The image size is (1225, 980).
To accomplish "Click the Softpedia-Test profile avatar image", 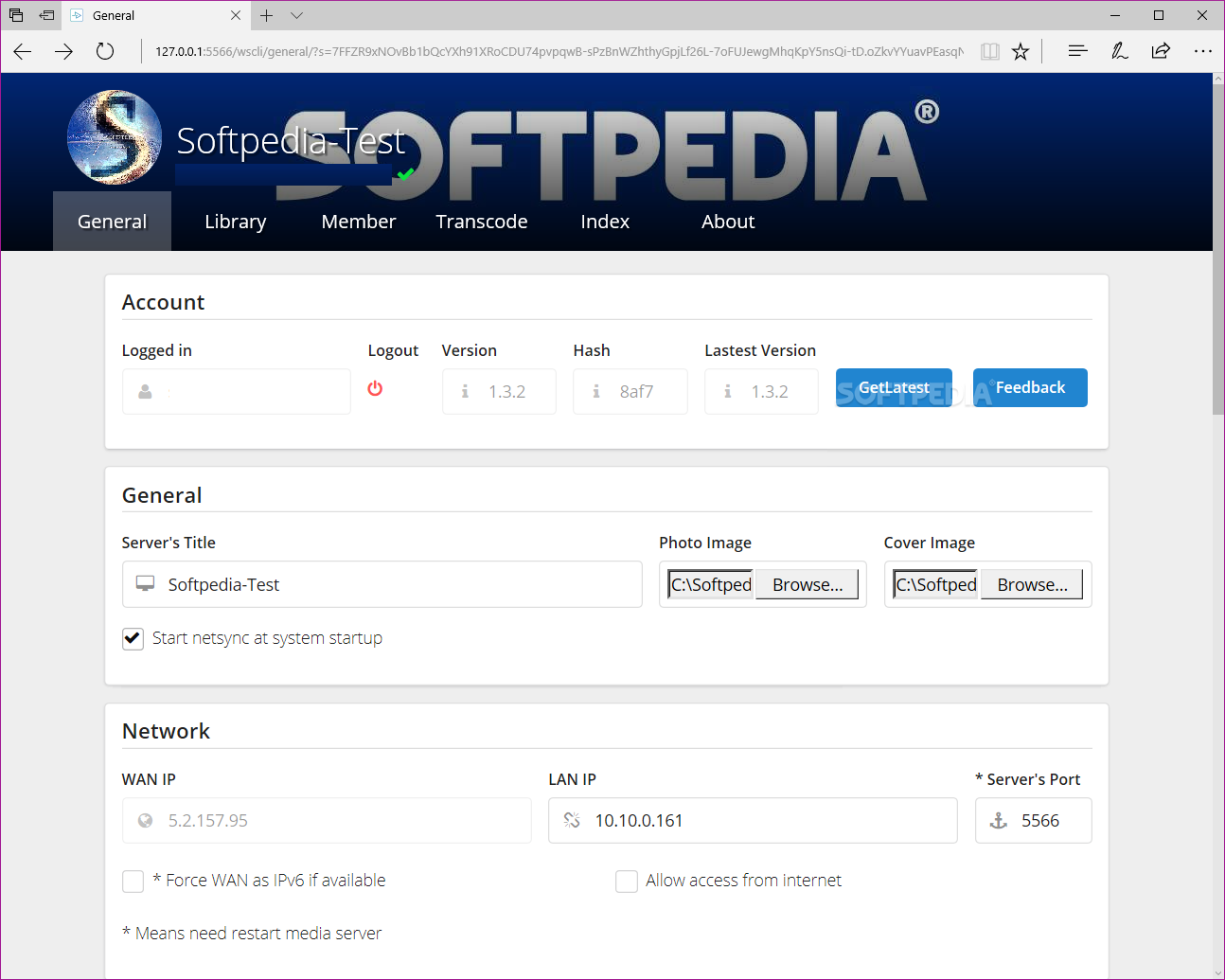I will click(115, 137).
